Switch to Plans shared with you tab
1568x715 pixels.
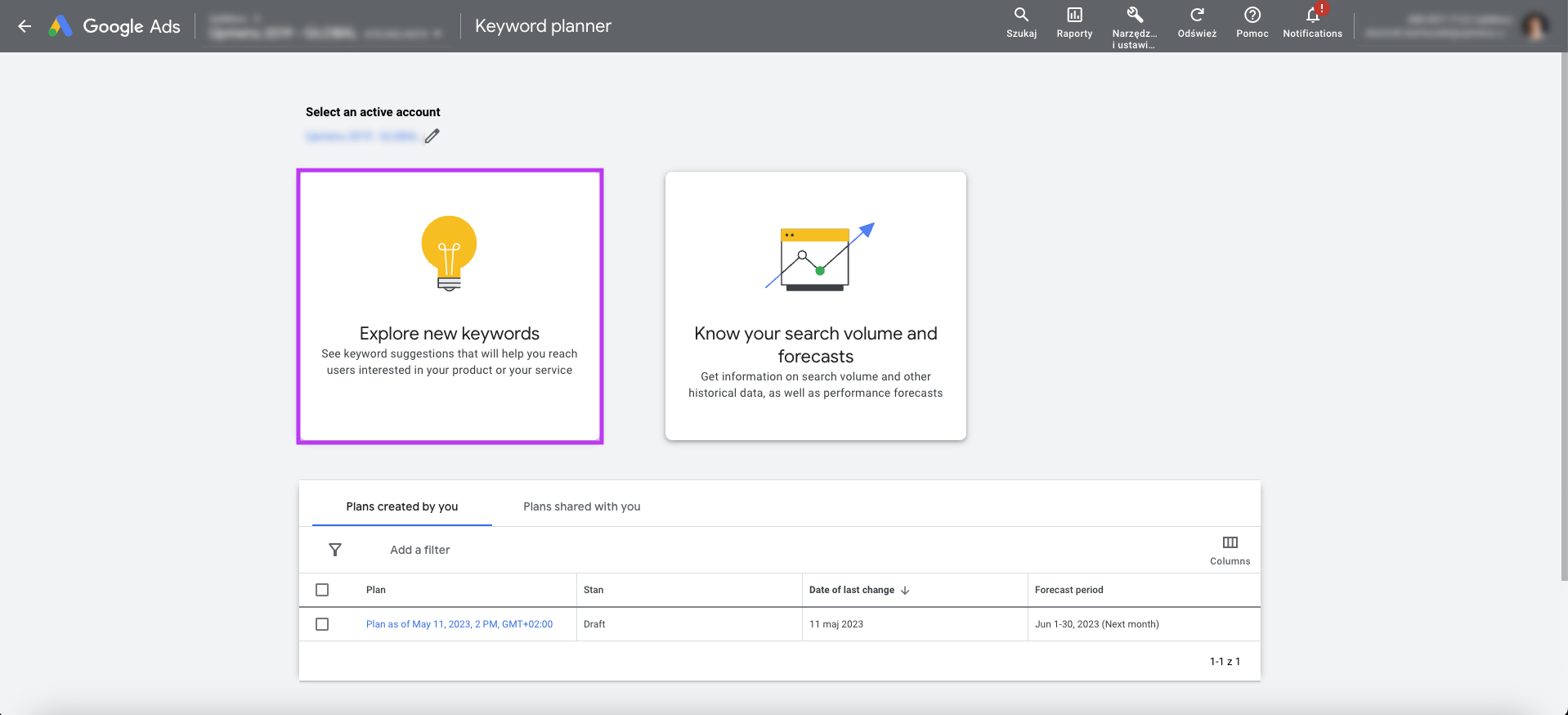click(582, 506)
